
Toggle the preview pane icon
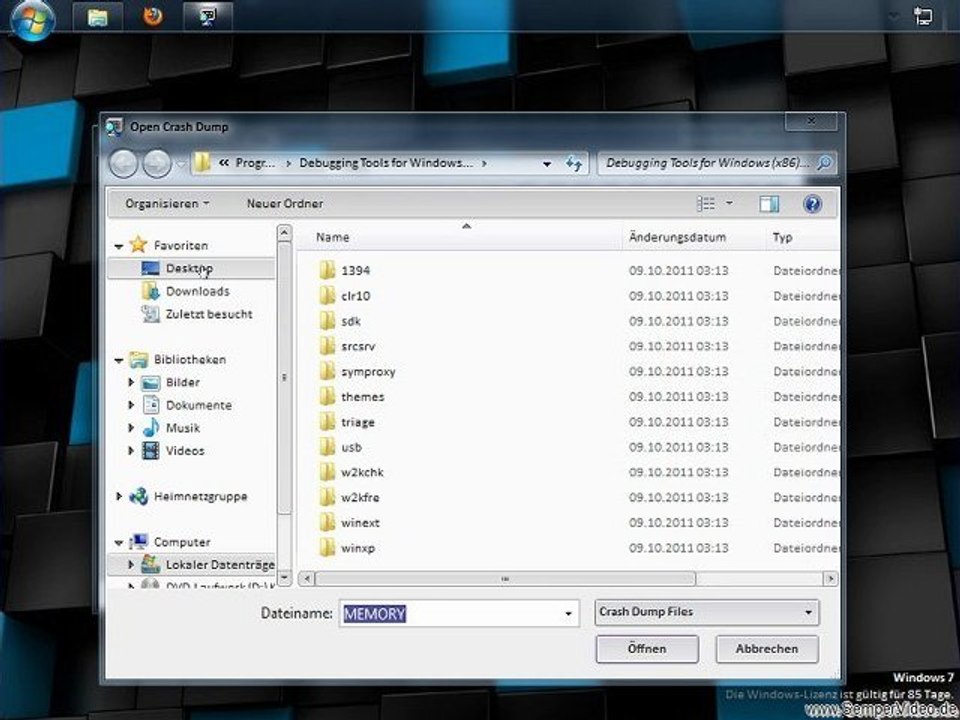[x=769, y=204]
